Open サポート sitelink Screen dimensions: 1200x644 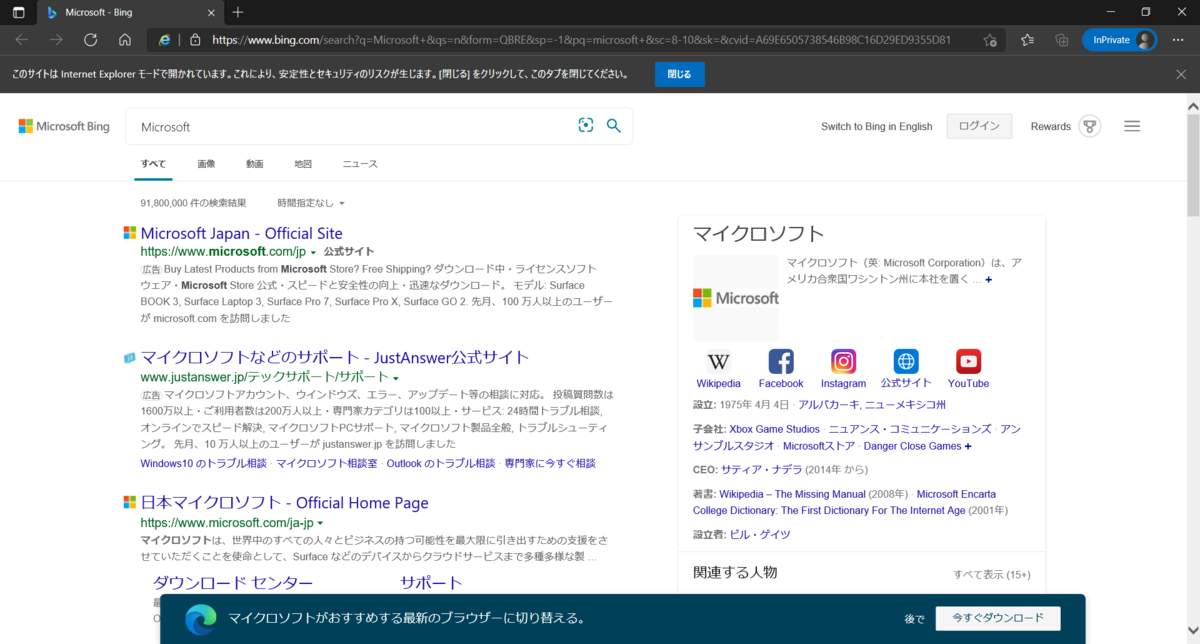pos(431,583)
